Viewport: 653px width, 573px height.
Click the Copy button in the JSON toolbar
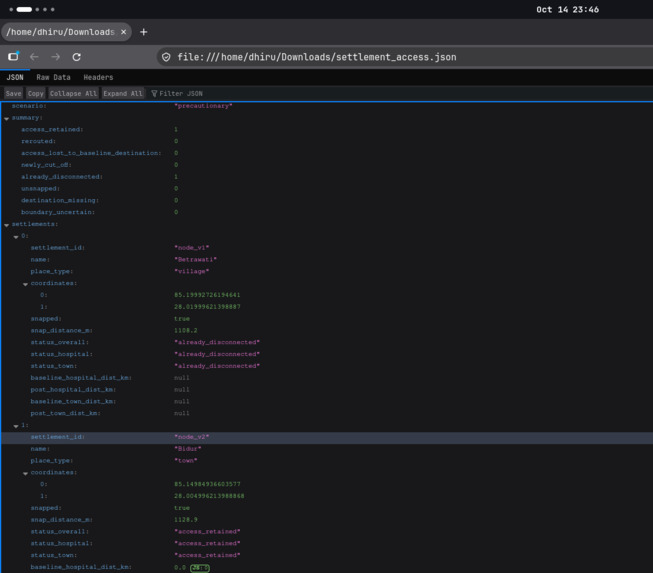tap(36, 94)
